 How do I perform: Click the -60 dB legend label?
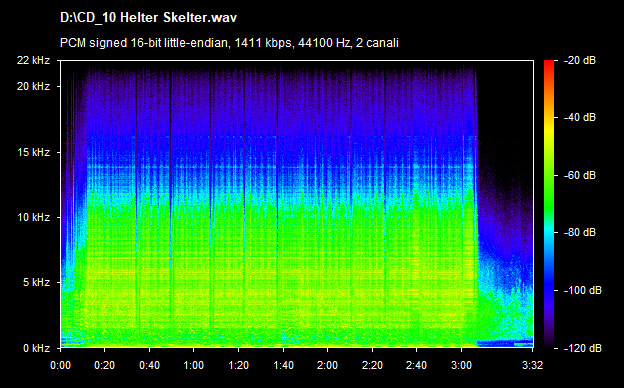pos(579,175)
